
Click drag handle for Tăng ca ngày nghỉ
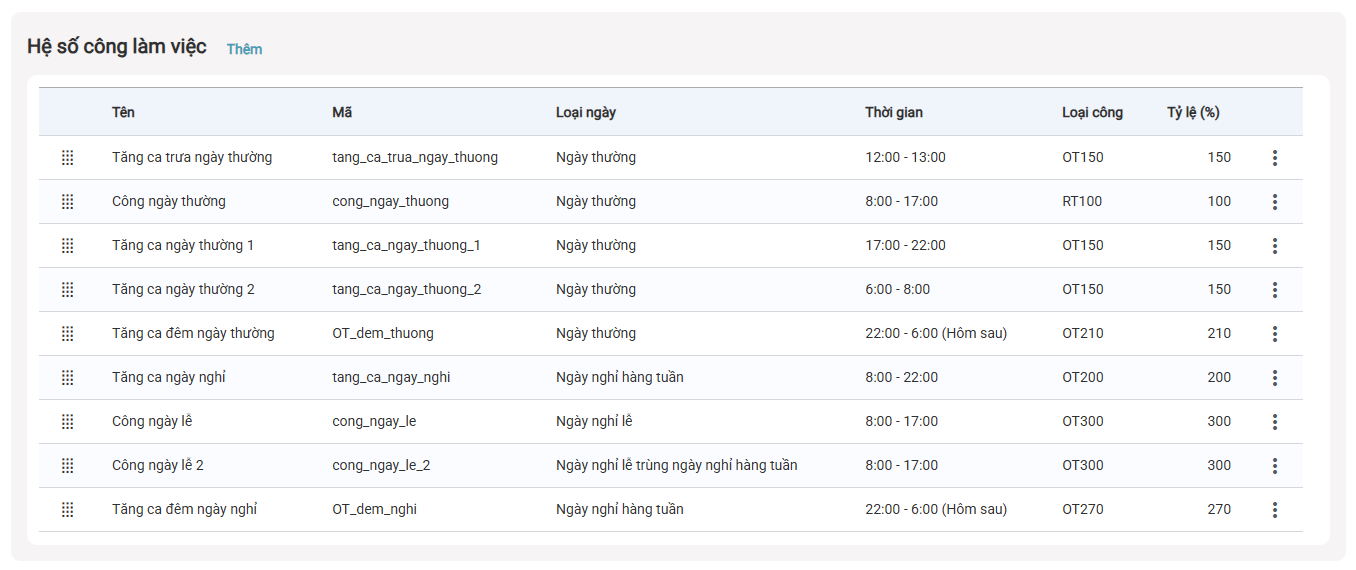68,377
